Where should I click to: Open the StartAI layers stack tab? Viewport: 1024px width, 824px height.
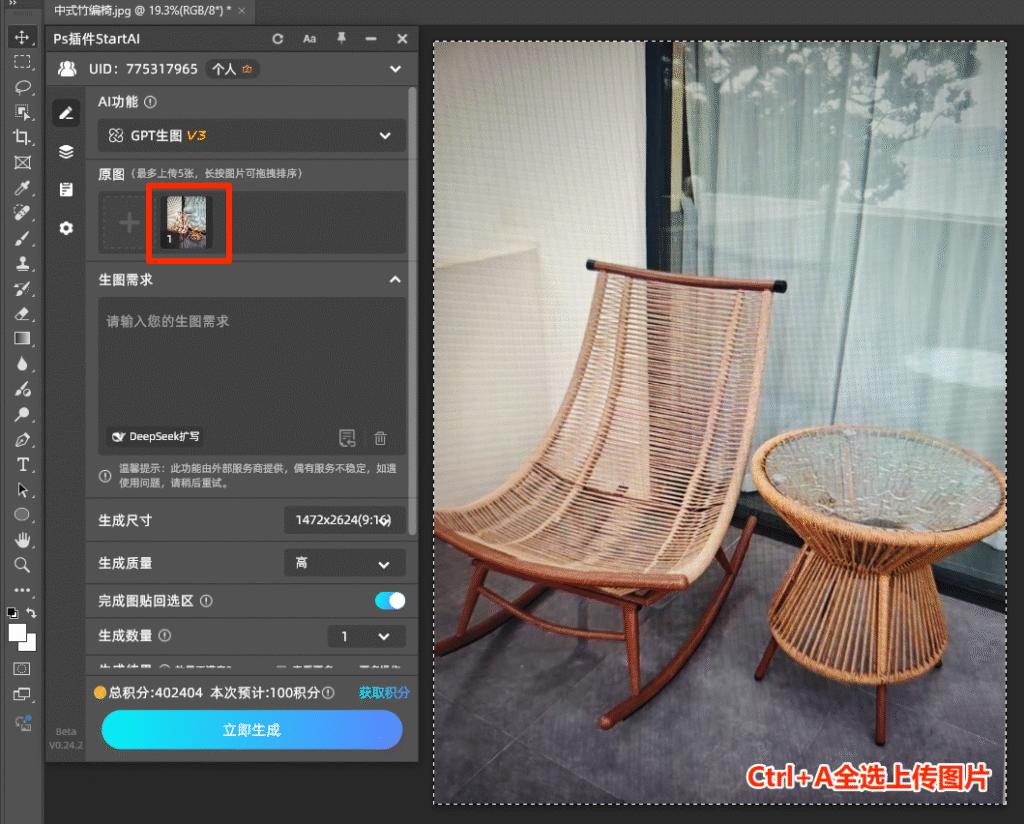[66, 152]
